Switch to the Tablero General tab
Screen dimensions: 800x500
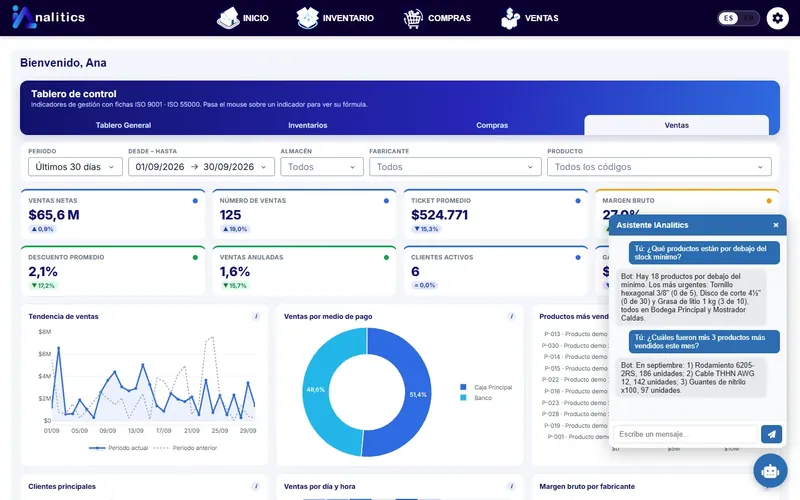123,125
